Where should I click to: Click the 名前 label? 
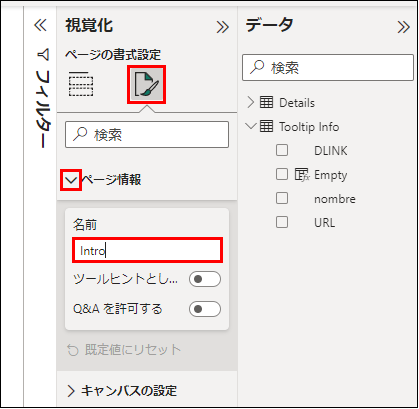tap(85, 225)
